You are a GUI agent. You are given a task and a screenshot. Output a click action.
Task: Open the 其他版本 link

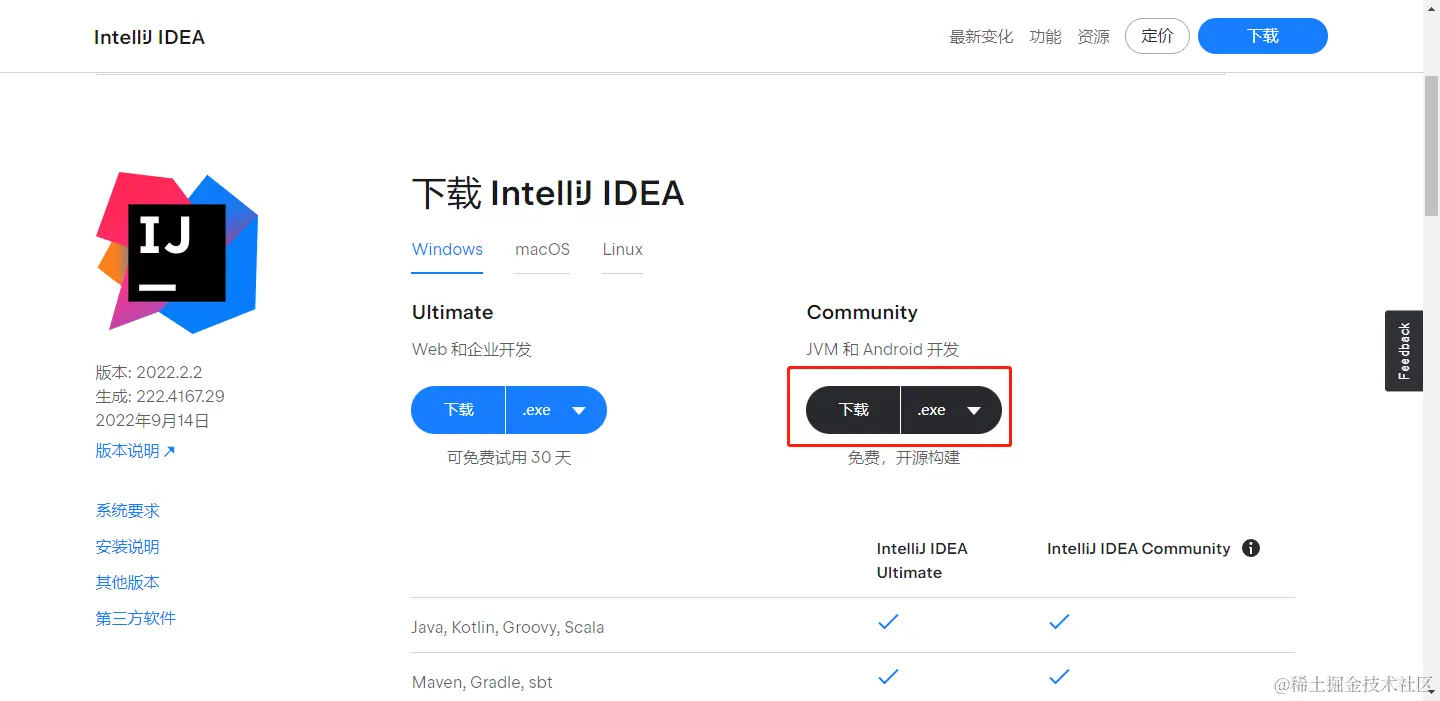point(127,583)
